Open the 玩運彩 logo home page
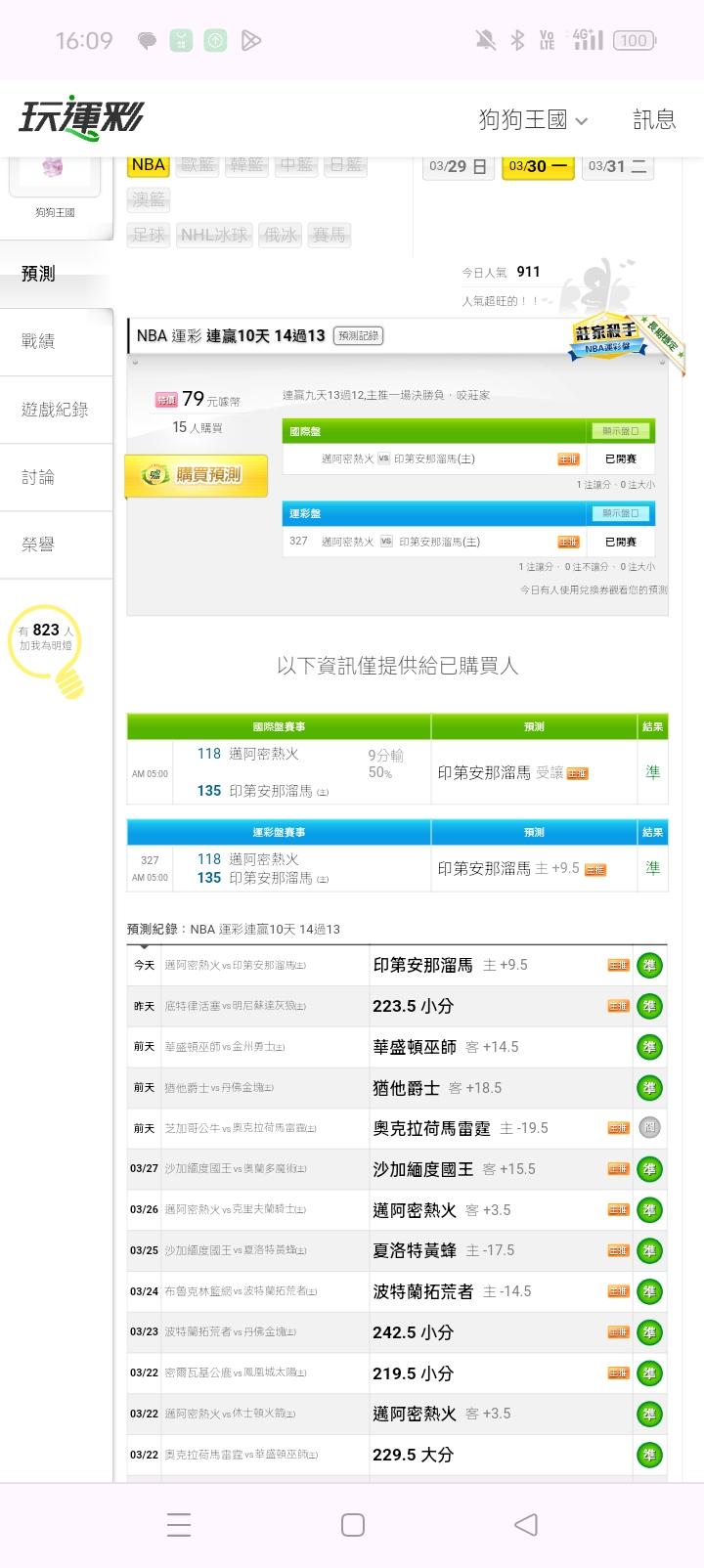 (81, 118)
